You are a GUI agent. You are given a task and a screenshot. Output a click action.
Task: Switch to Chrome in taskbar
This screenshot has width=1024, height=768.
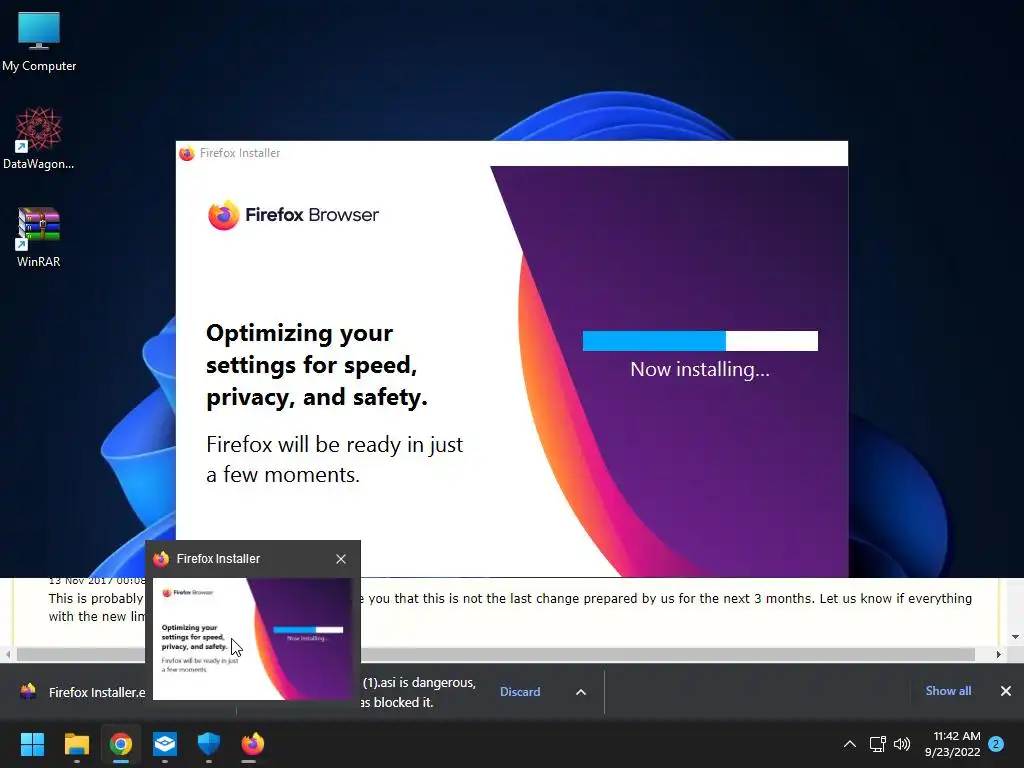coord(121,744)
